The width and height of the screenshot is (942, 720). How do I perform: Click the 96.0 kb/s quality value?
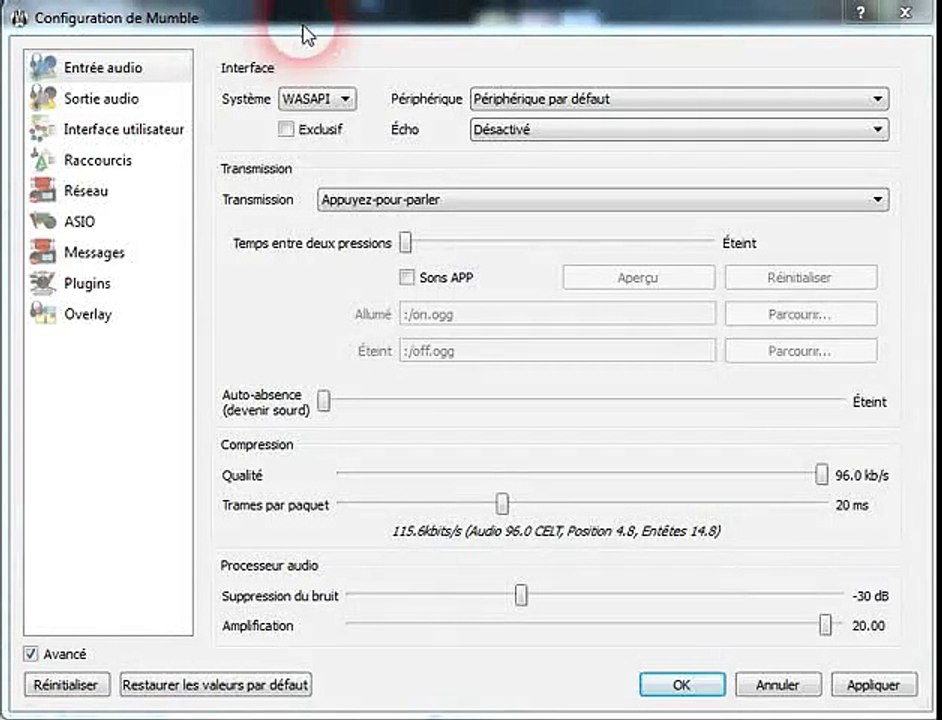tap(861, 475)
